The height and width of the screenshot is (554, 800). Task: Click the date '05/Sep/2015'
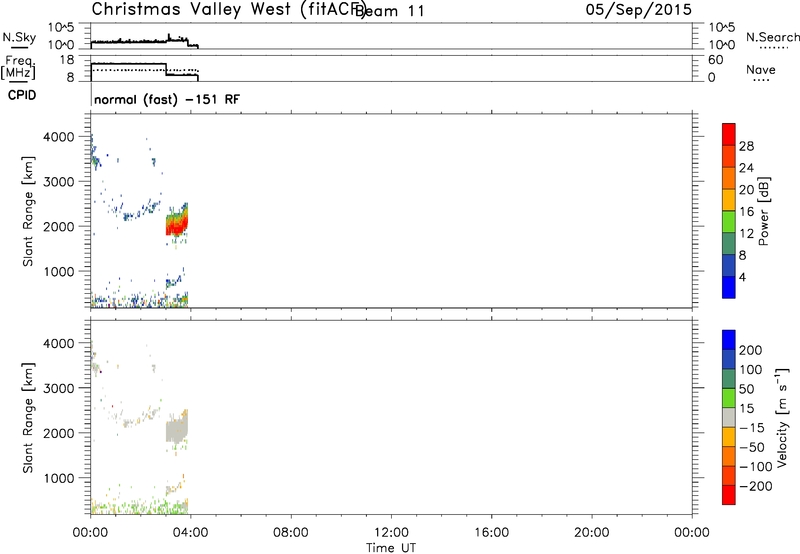click(x=638, y=10)
